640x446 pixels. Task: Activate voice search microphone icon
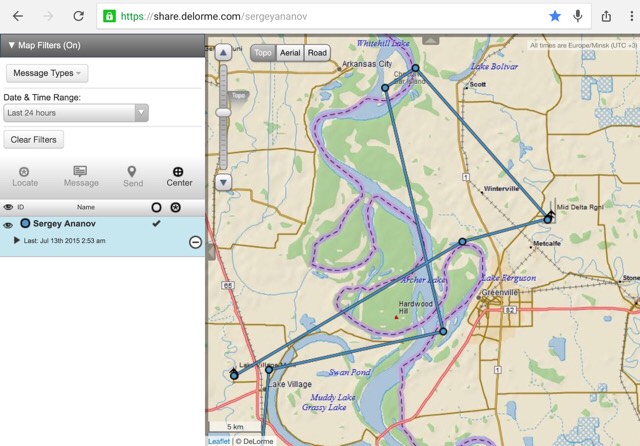[x=578, y=16]
